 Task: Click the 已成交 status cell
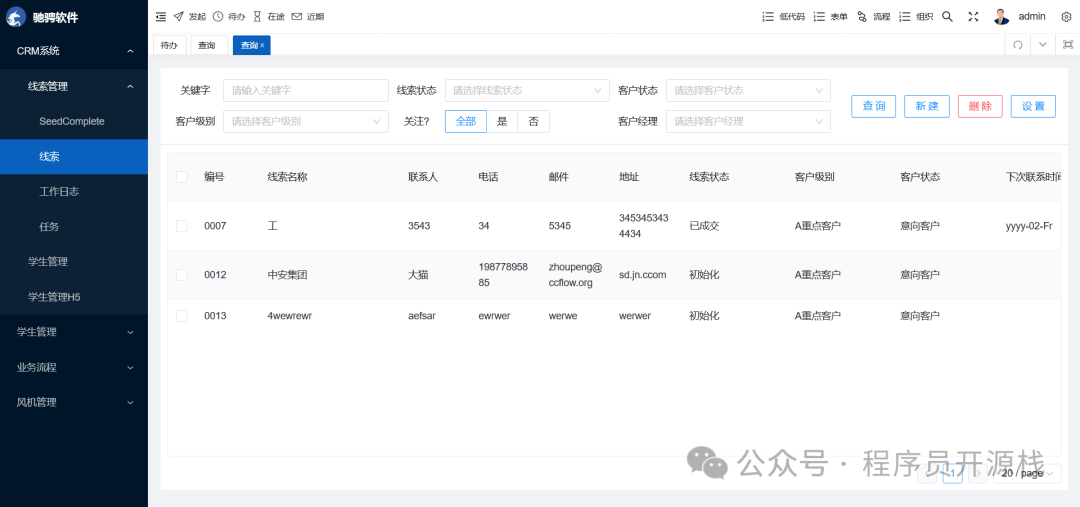point(704,226)
